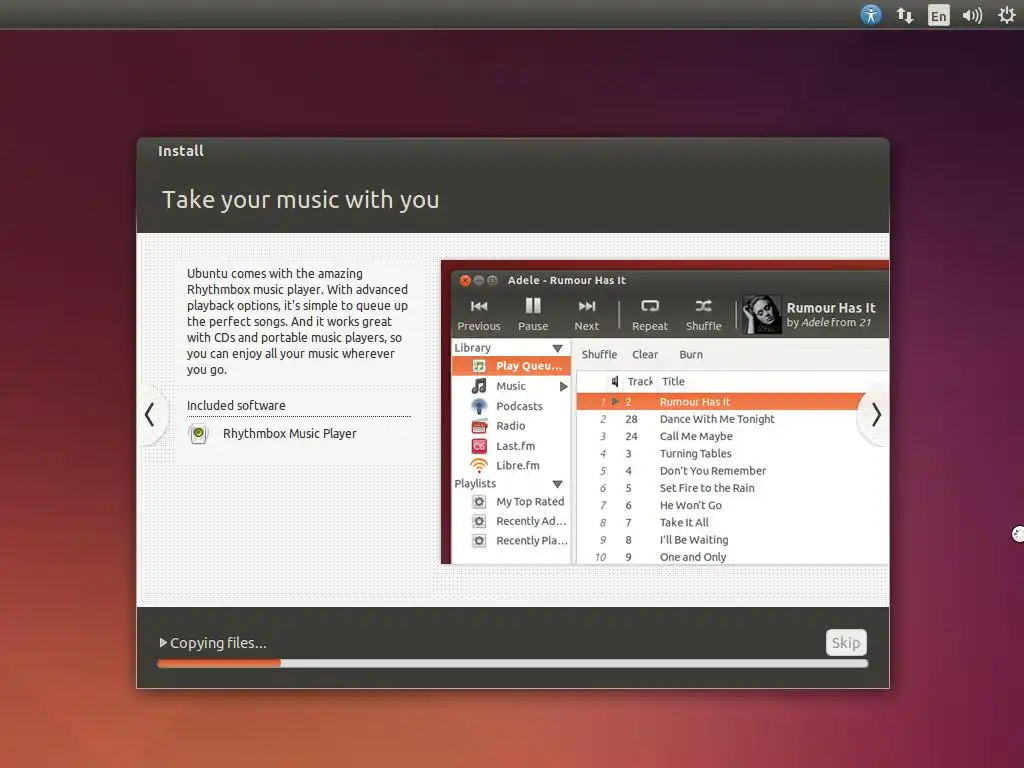Click the Rhythmbox Music Player label
Viewport: 1024px width, 768px height.
point(289,434)
